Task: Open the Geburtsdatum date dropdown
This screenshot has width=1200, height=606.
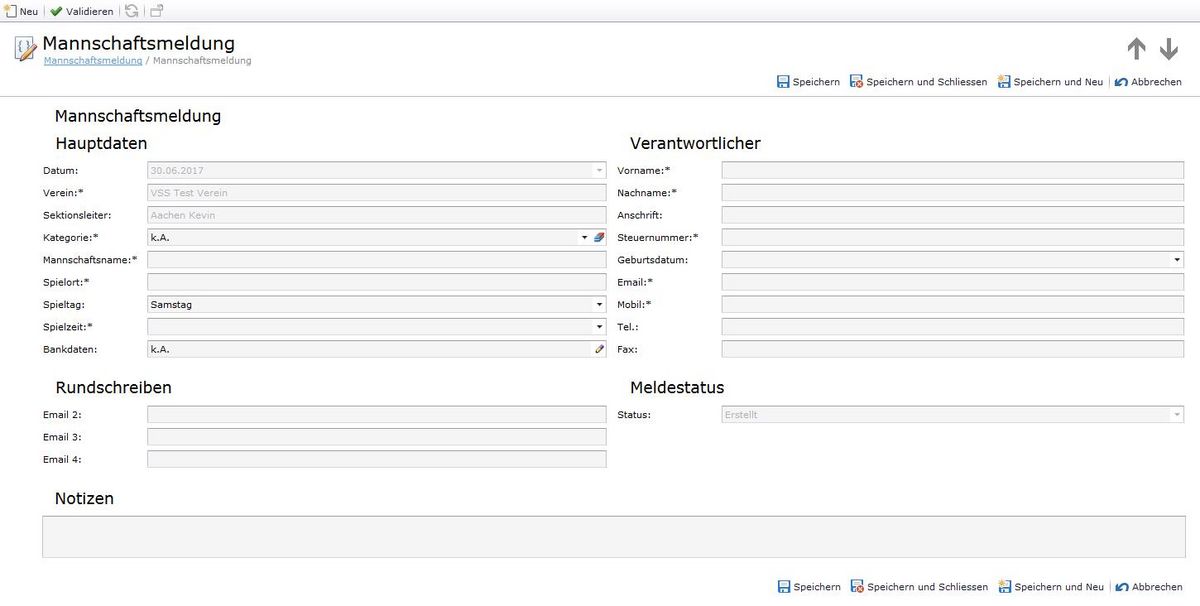Action: [1177, 260]
